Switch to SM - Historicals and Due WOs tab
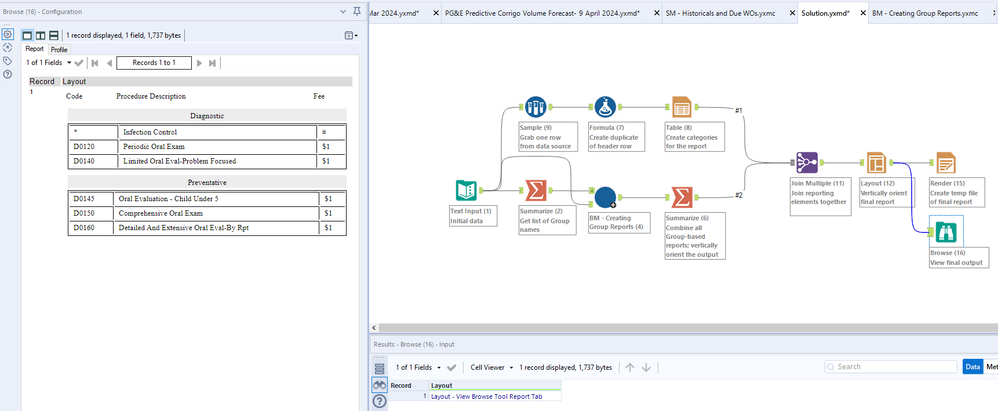998x411 pixels. [x=720, y=13]
